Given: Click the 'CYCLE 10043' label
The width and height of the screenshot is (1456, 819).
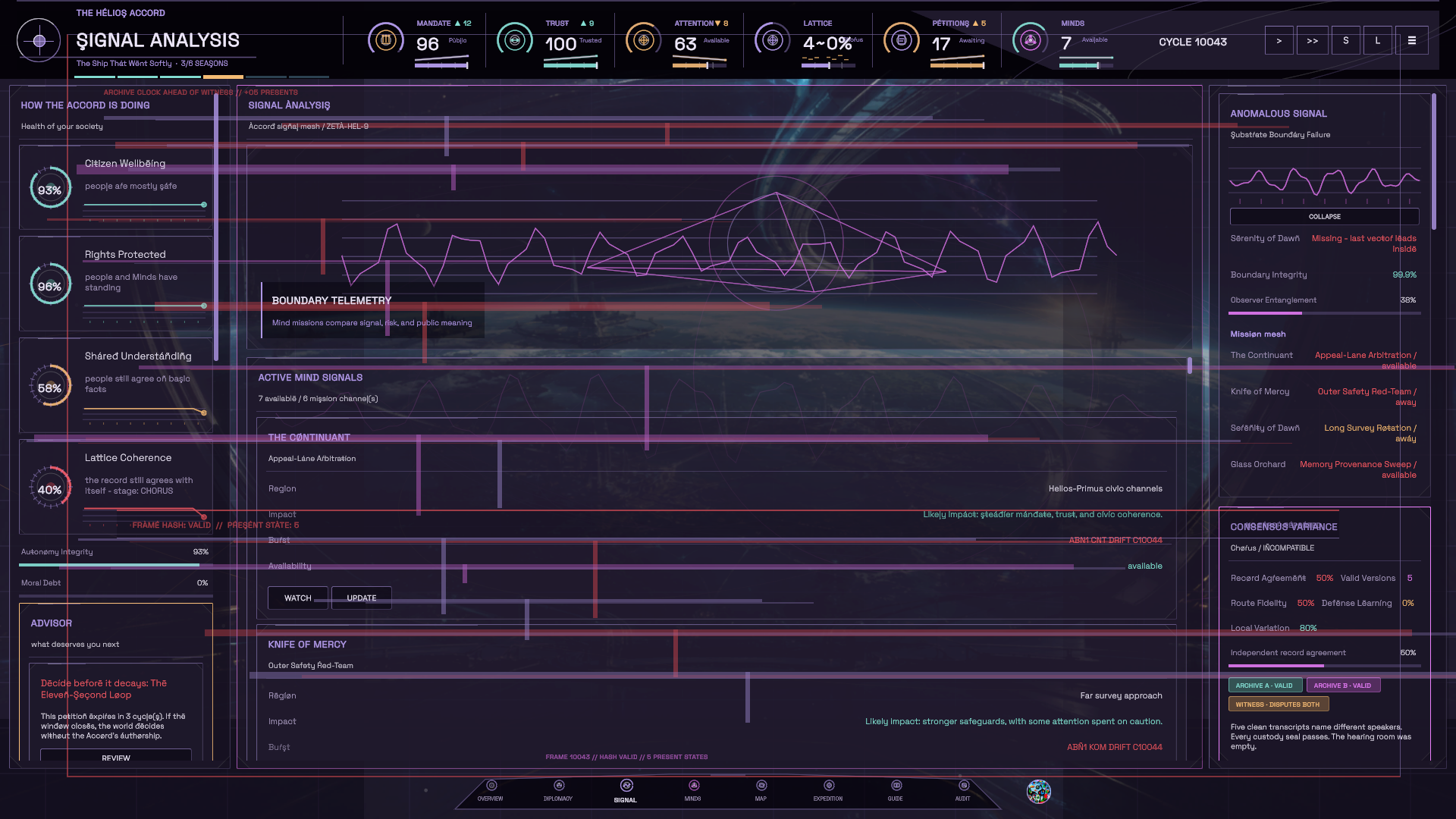Looking at the screenshot, I should (1192, 42).
